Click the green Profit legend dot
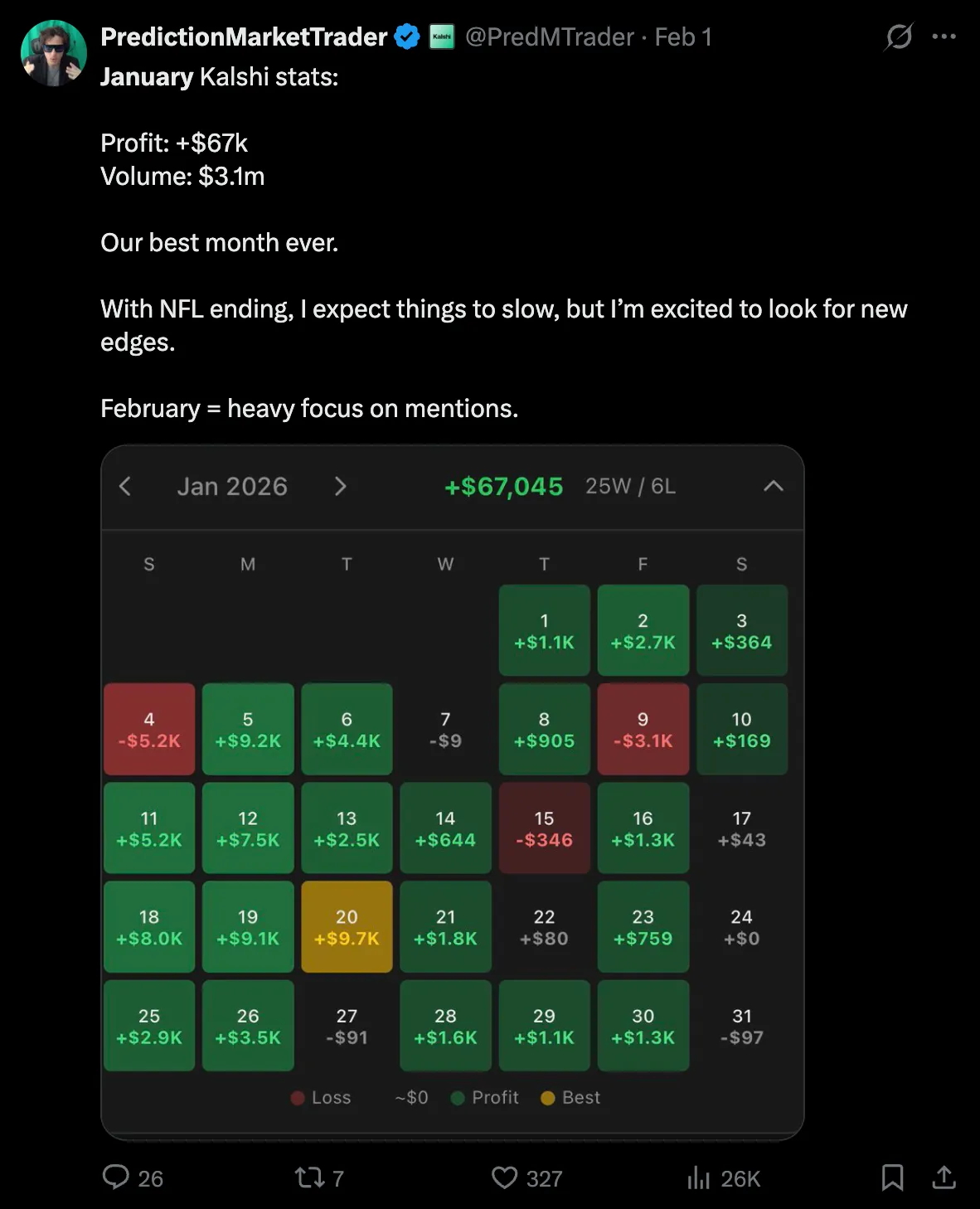This screenshot has height=1209, width=980. [457, 1097]
